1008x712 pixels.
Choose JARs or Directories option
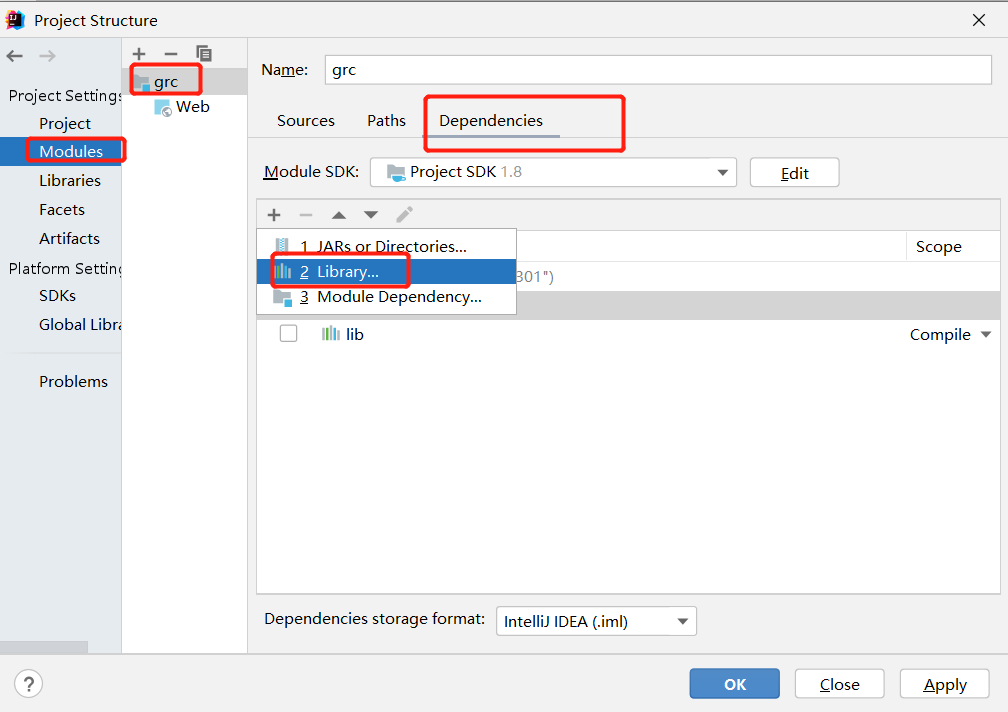point(386,246)
